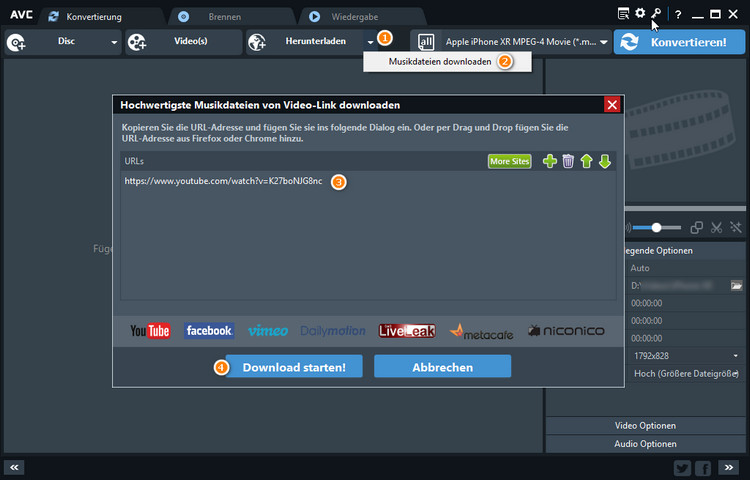Screen dimensions: 750x480
Task: Click the URLs list empty input area header
Action: (134, 161)
